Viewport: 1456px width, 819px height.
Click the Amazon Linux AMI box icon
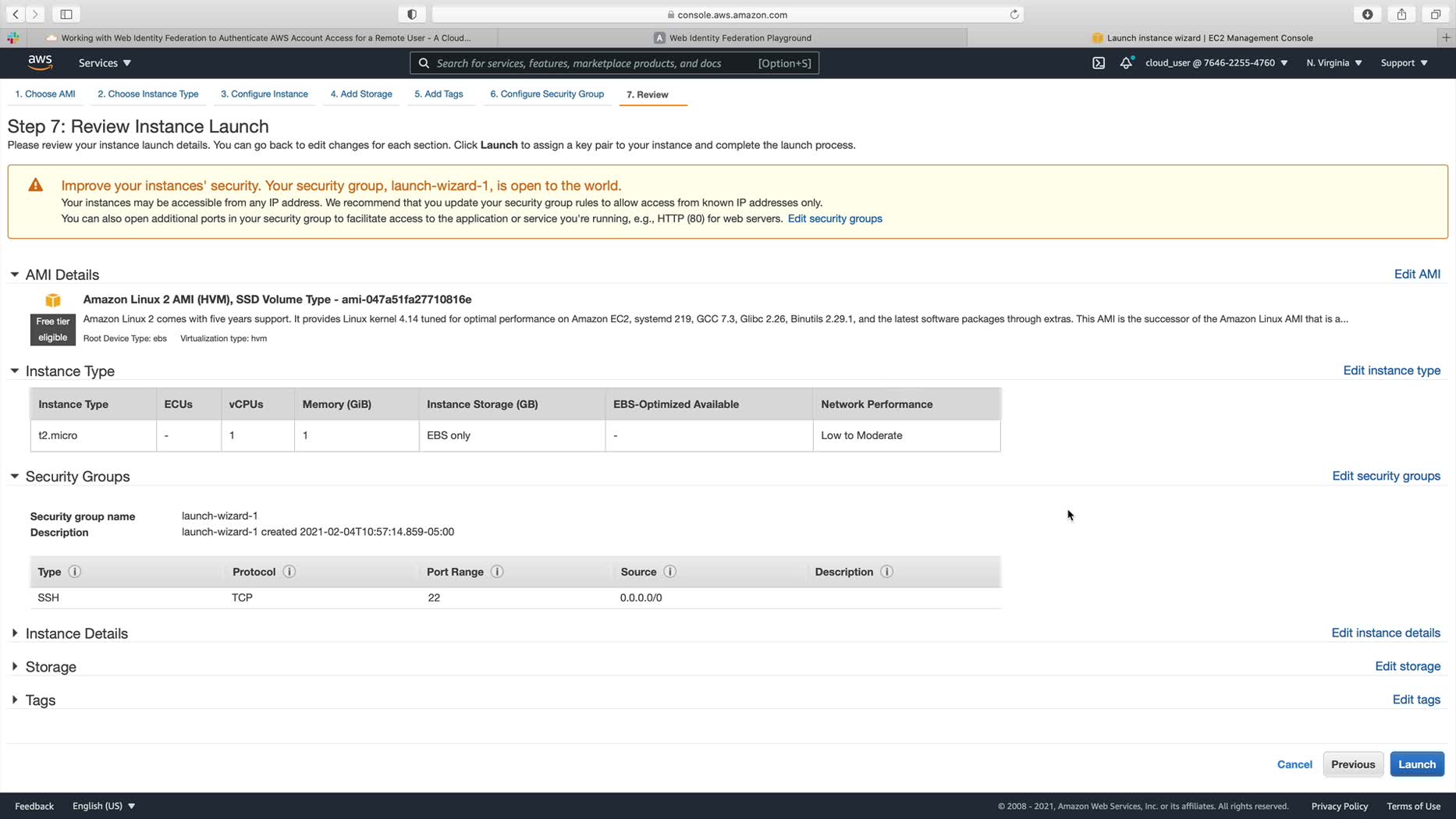(53, 300)
